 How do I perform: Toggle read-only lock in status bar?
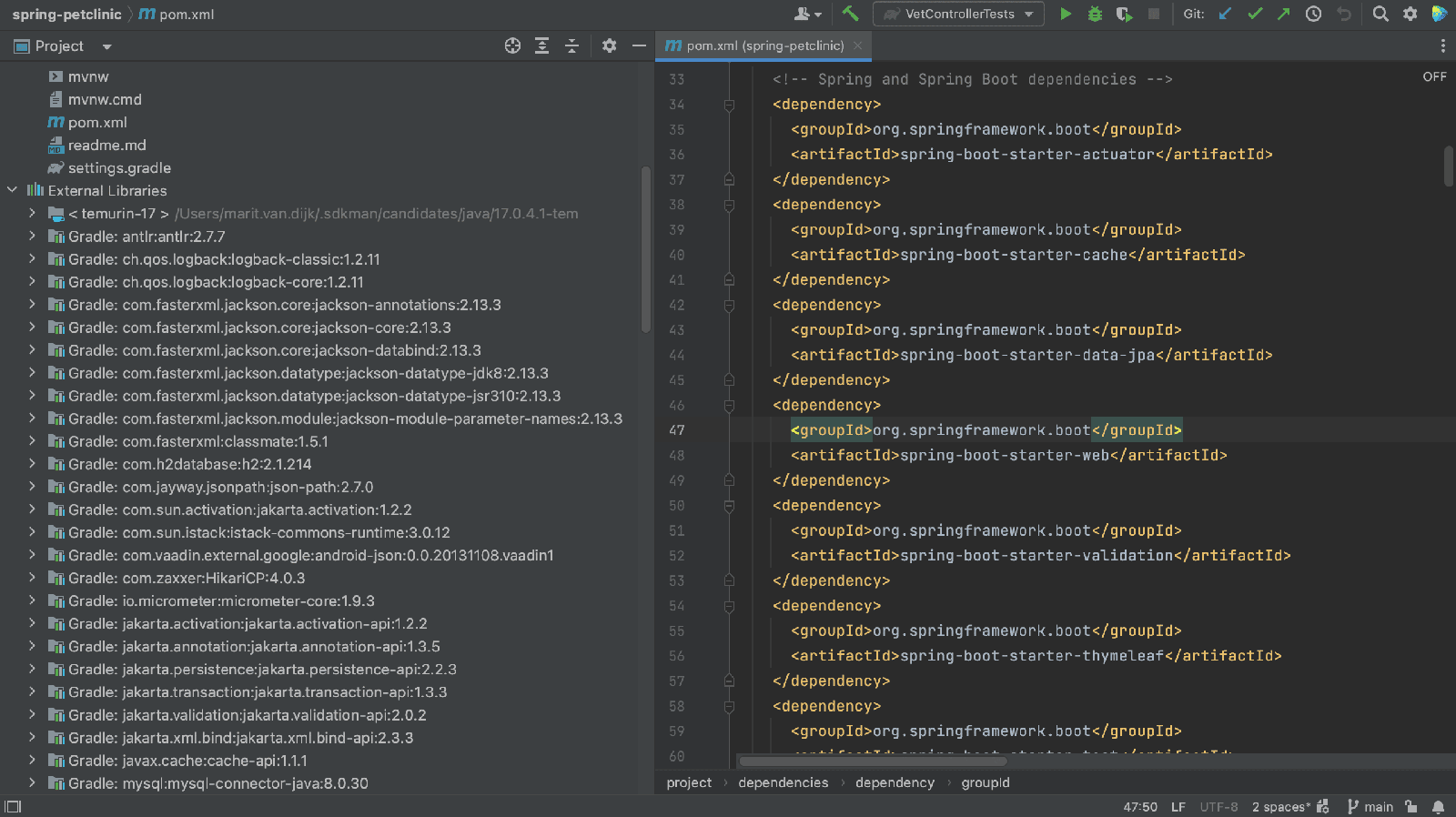1410,807
